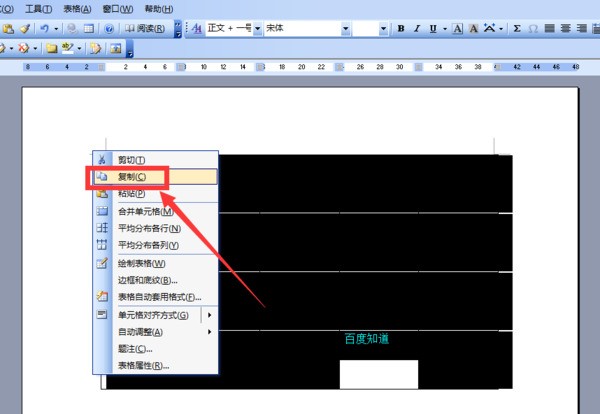Viewport: 600px width, 414px height.
Task: Click the Reviewing Pane icon
Action: tap(116, 49)
